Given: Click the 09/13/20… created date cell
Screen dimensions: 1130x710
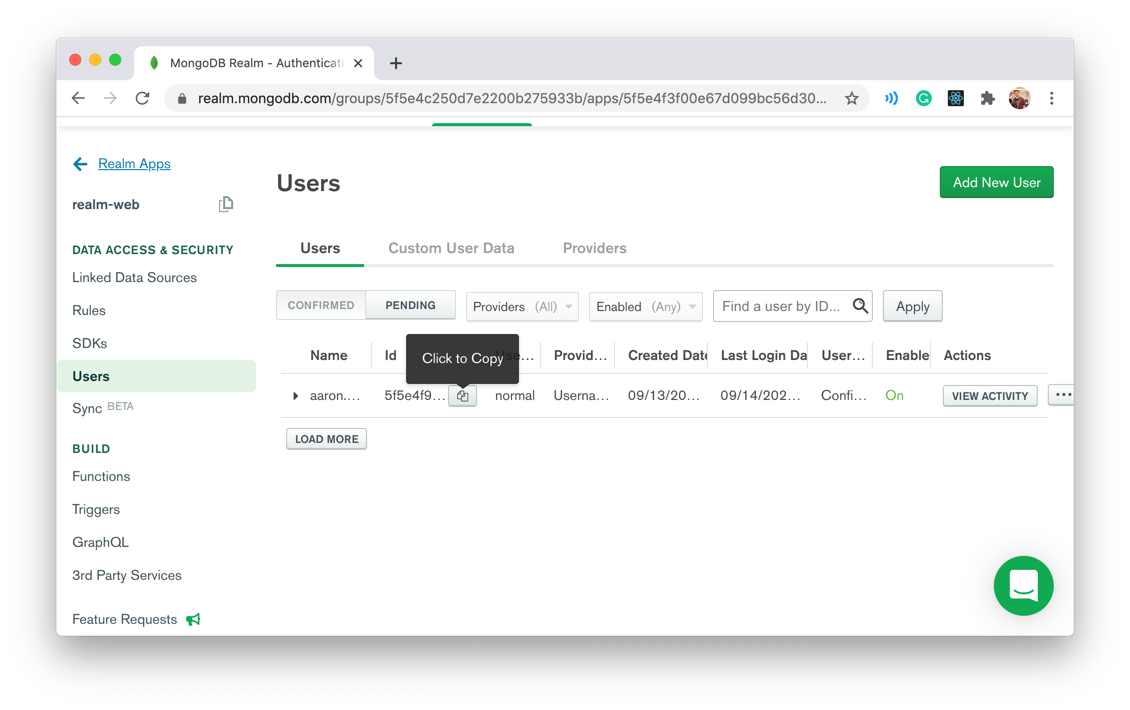Looking at the screenshot, I should [664, 396].
